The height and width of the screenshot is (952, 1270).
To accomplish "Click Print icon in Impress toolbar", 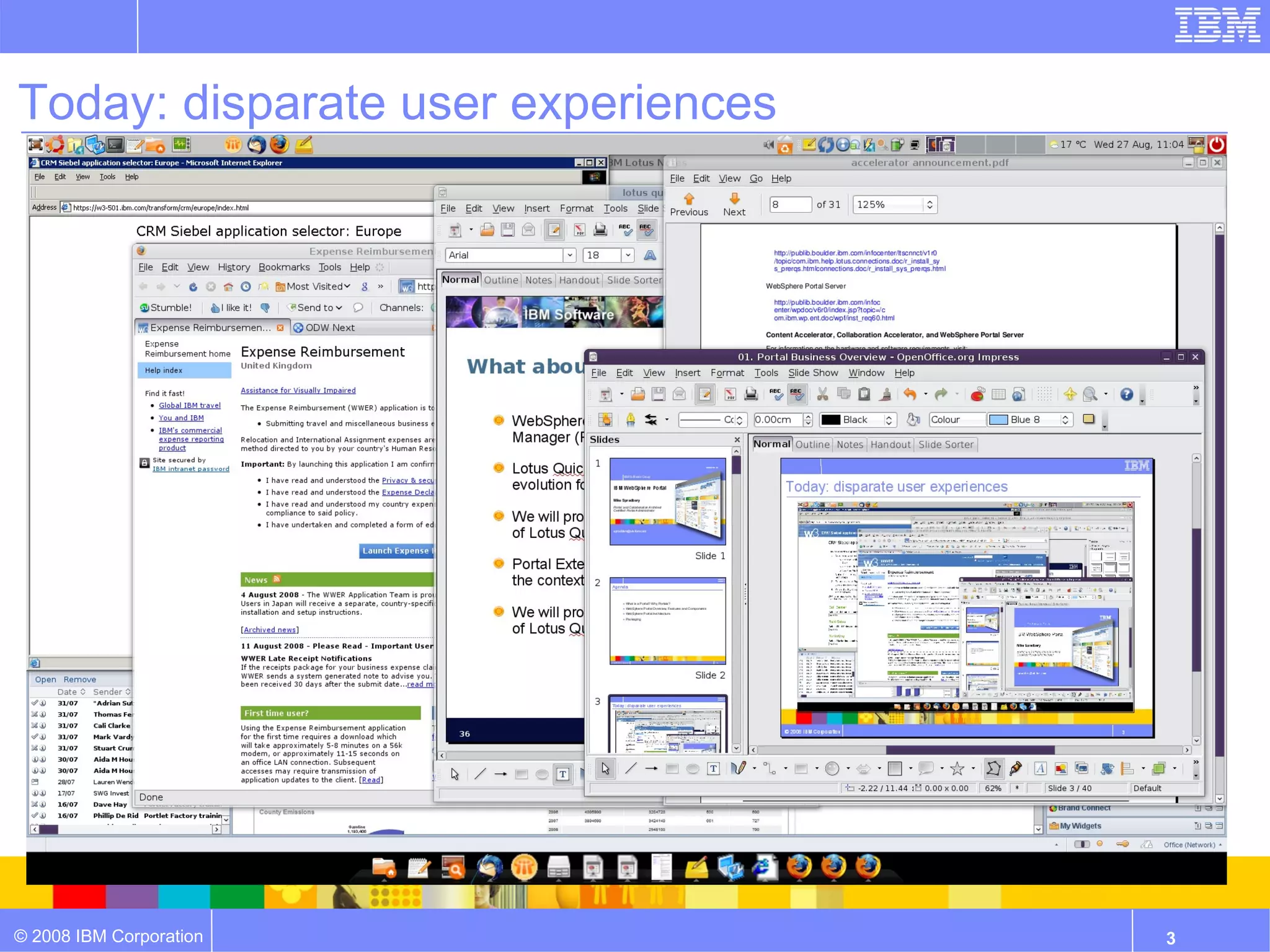I will click(751, 394).
